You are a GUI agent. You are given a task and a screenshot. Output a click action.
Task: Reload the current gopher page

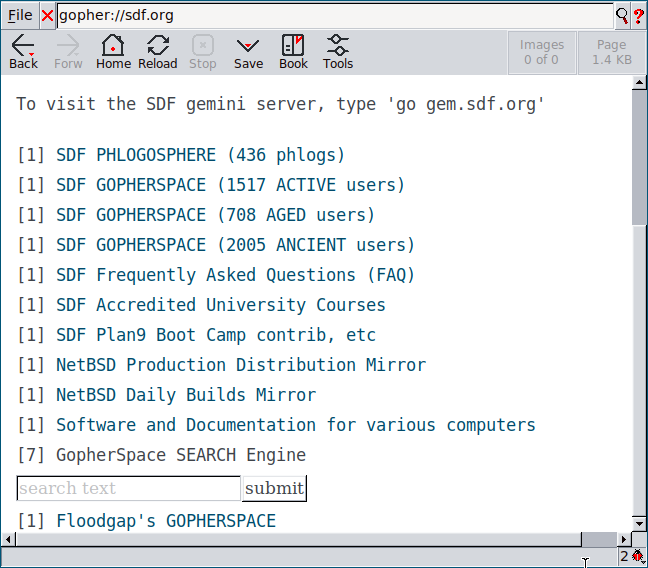click(x=157, y=52)
